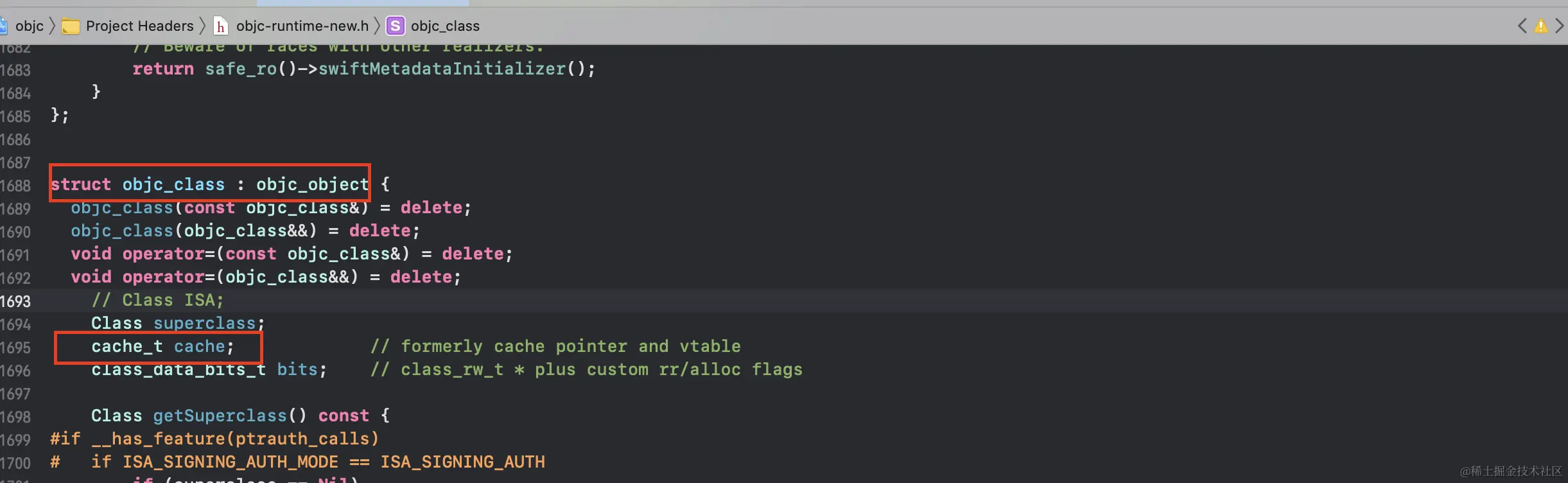Screen dimensions: 1568x483
Task: Click the yellow warning issue icon
Action: pos(1540,26)
